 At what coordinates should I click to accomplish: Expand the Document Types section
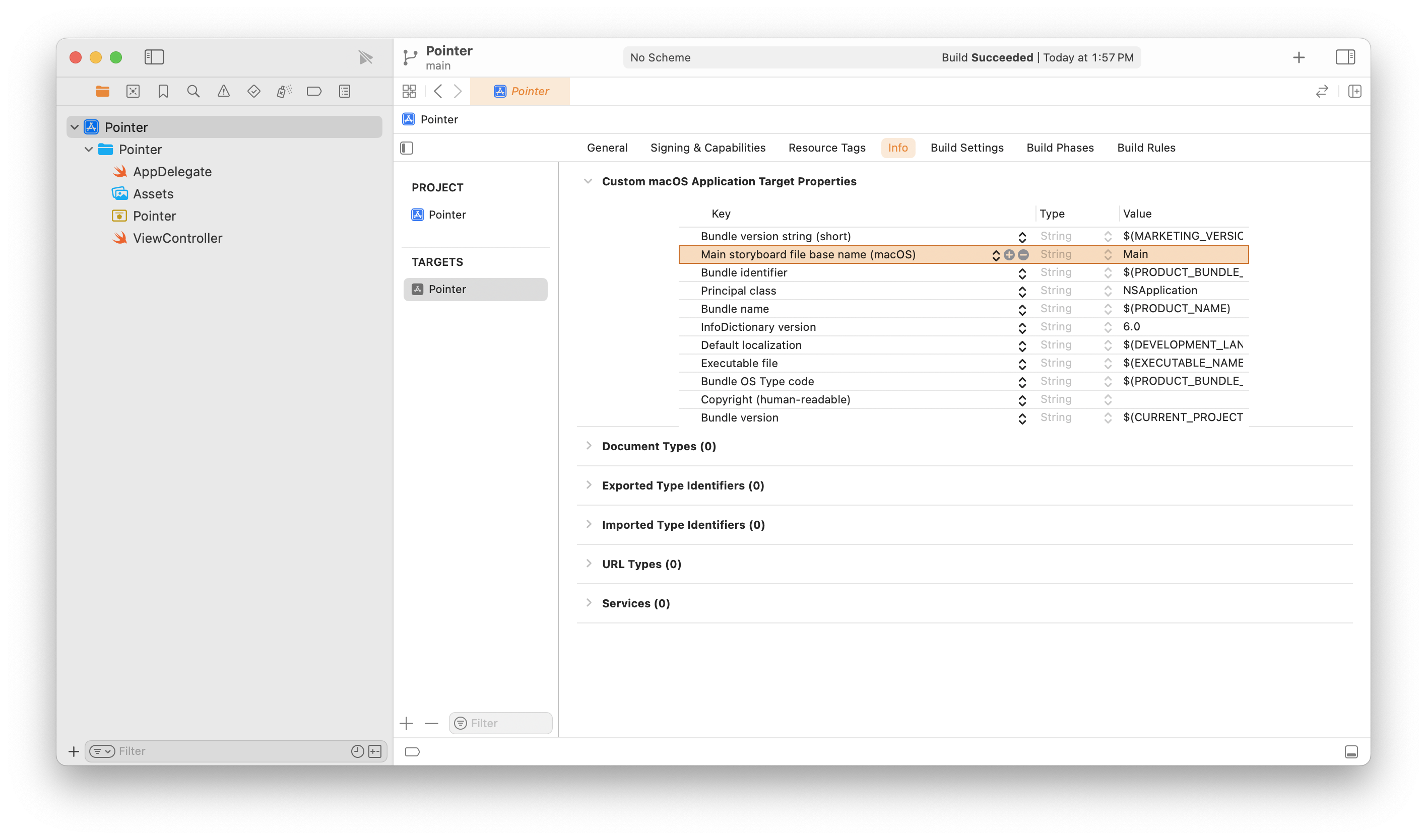(589, 446)
